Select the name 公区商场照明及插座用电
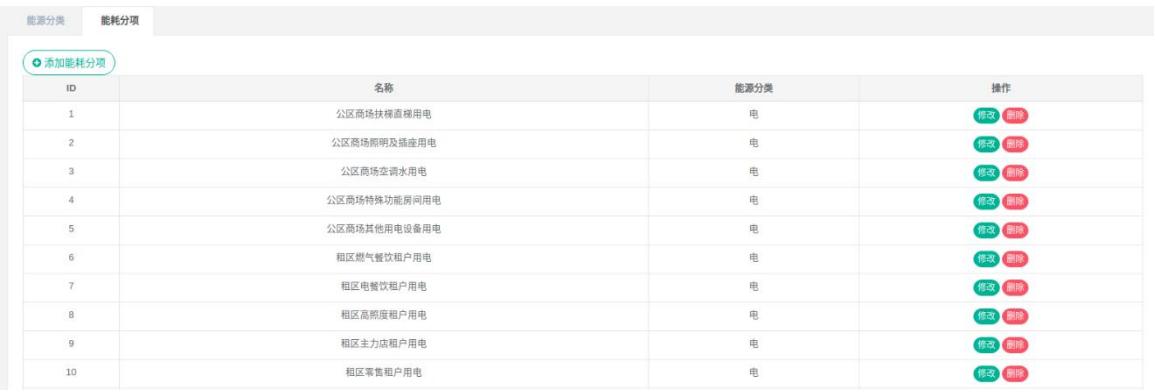 [x=384, y=144]
